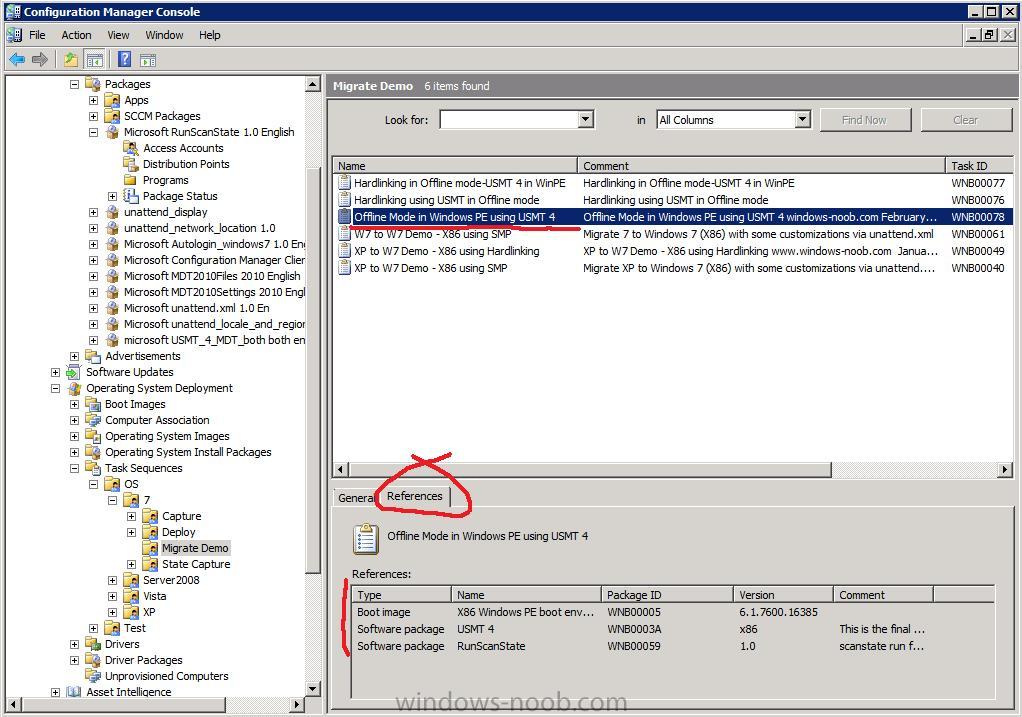Select Hardlinking using USMT in Offline mode row
1022x717 pixels.
click(672, 200)
